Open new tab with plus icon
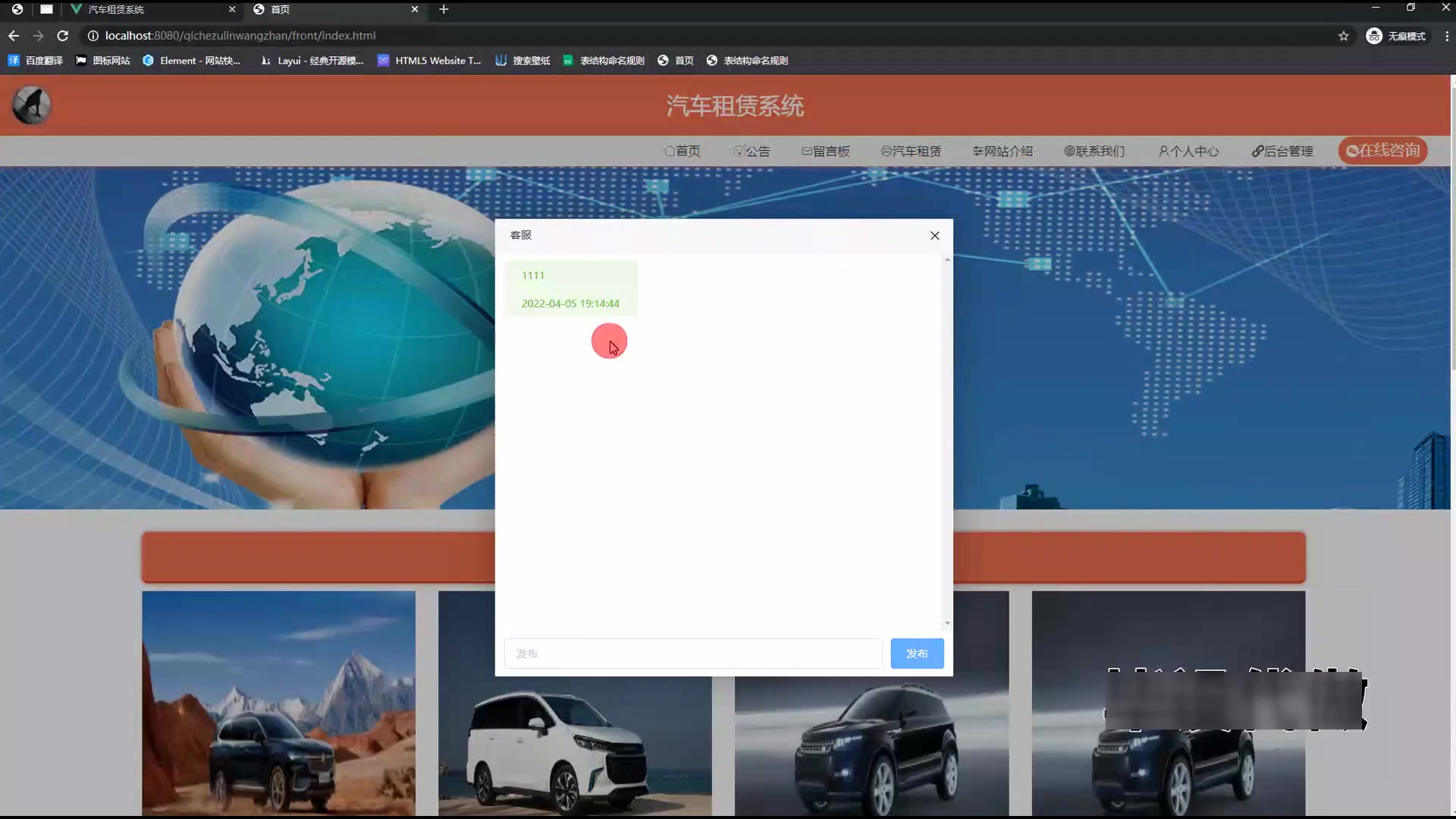 coord(444,9)
